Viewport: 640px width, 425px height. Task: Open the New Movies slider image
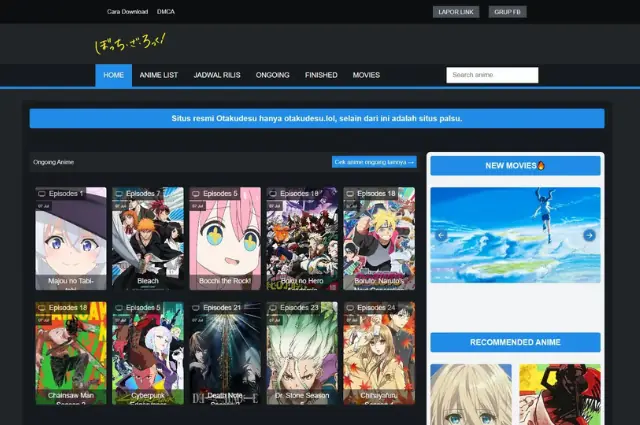pyautogui.click(x=515, y=235)
